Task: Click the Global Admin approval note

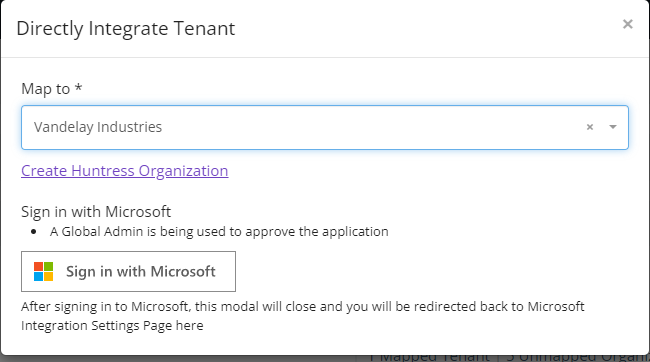Action: click(219, 231)
